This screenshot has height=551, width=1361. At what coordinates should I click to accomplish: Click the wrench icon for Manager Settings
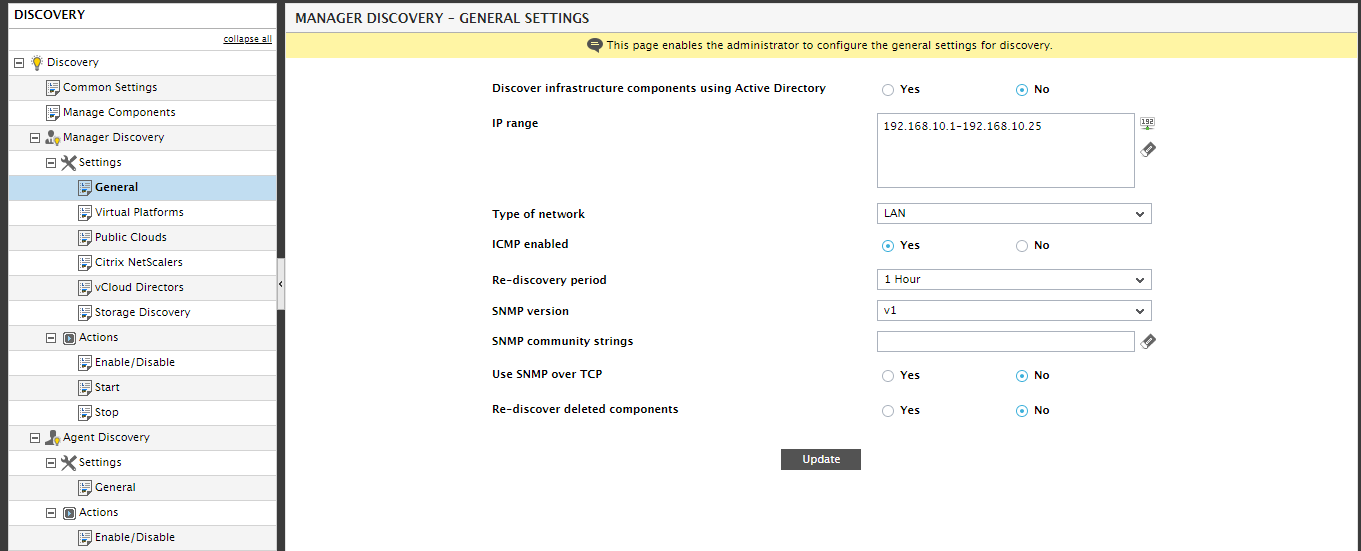(x=68, y=162)
